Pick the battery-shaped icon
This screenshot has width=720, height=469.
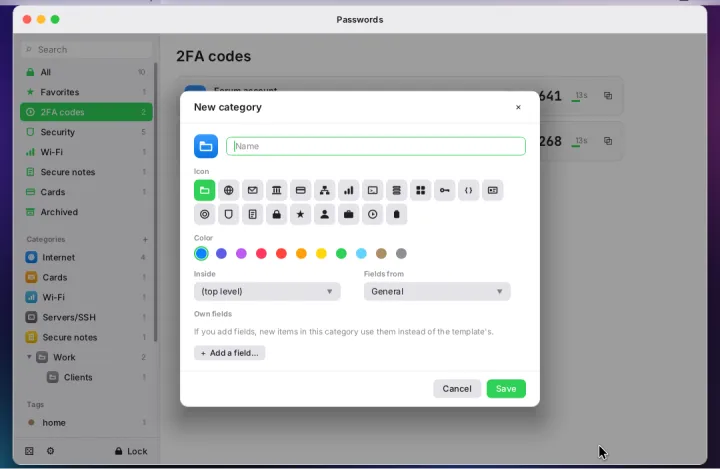point(396,214)
